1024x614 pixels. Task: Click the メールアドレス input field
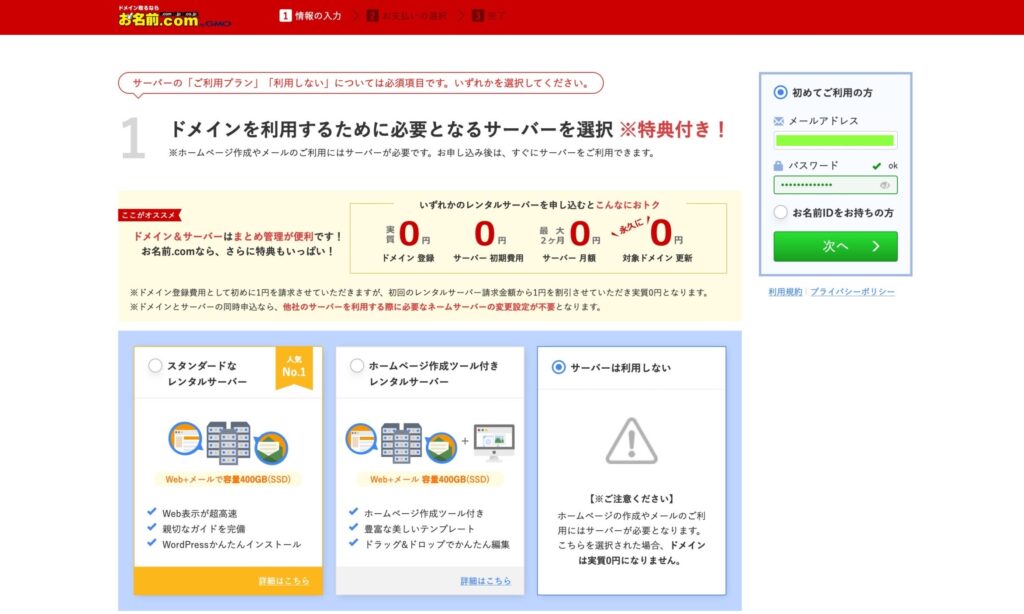coord(835,140)
